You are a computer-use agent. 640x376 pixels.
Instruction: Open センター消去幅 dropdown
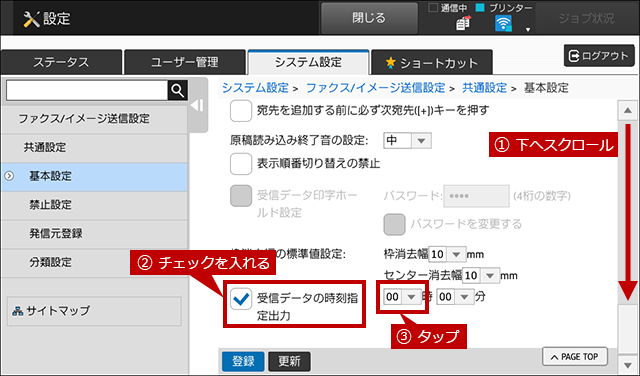[481, 276]
